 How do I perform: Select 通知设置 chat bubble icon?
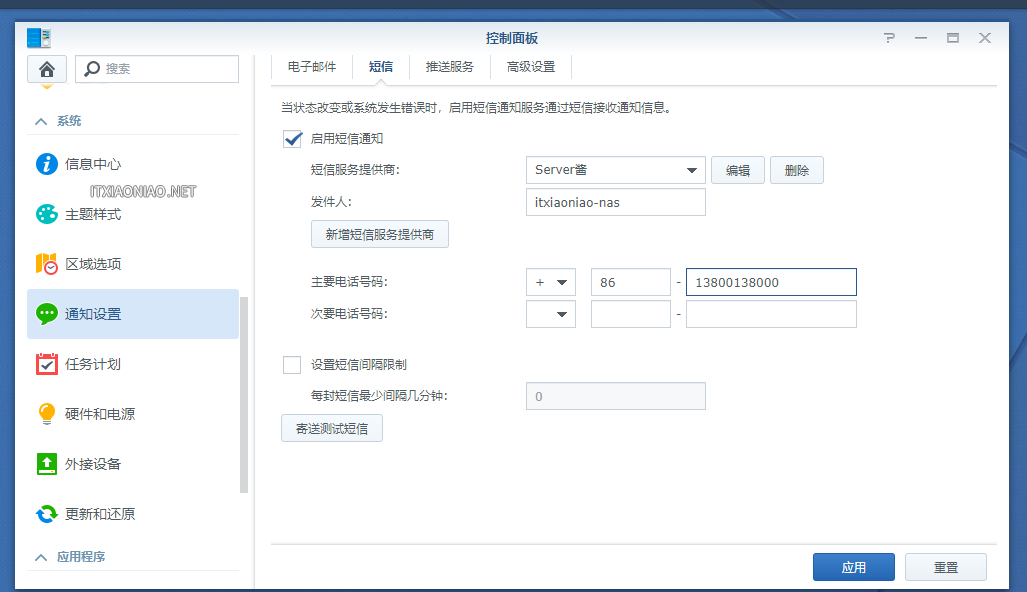pos(47,314)
